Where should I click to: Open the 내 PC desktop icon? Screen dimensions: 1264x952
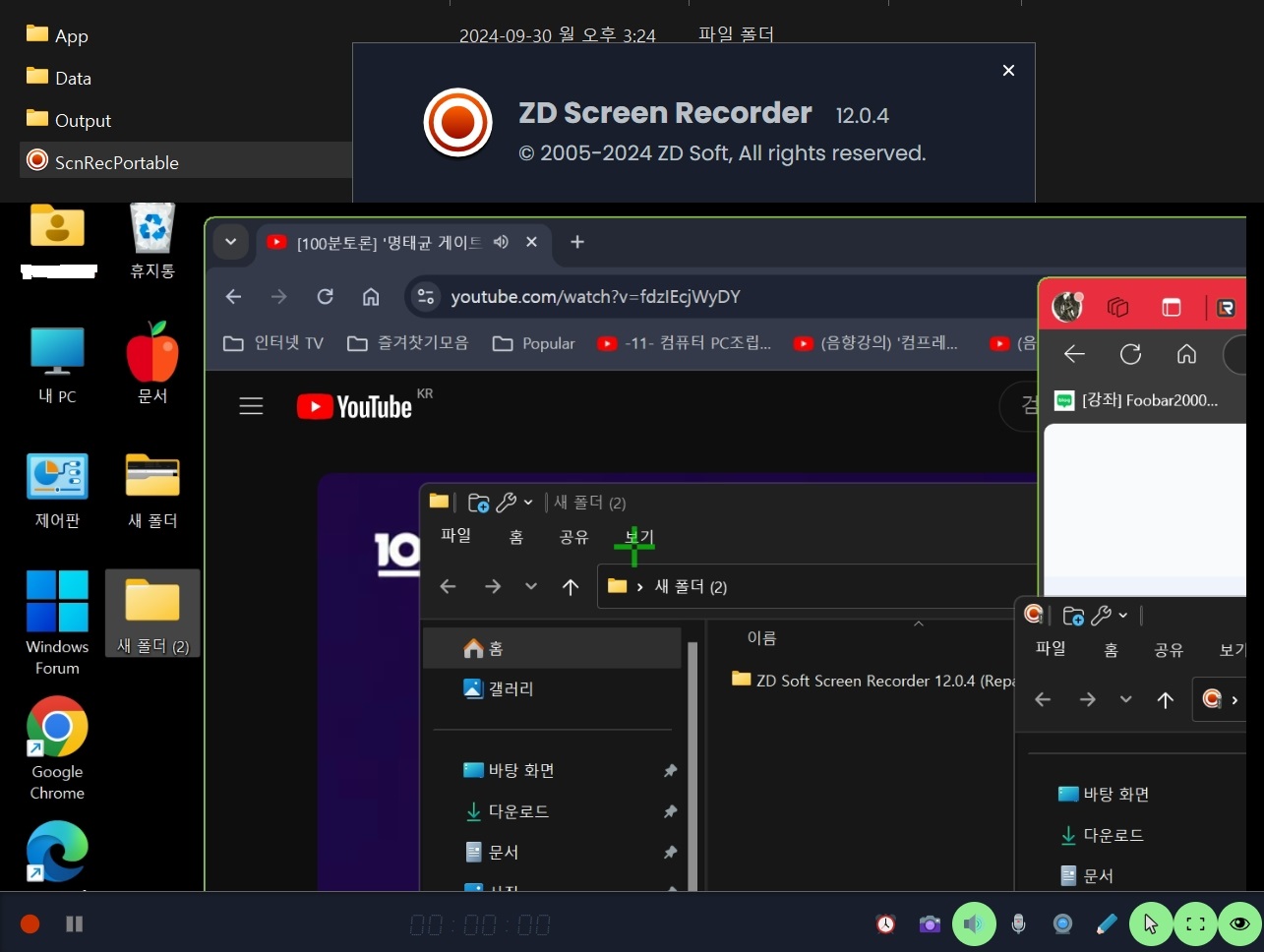tap(57, 366)
